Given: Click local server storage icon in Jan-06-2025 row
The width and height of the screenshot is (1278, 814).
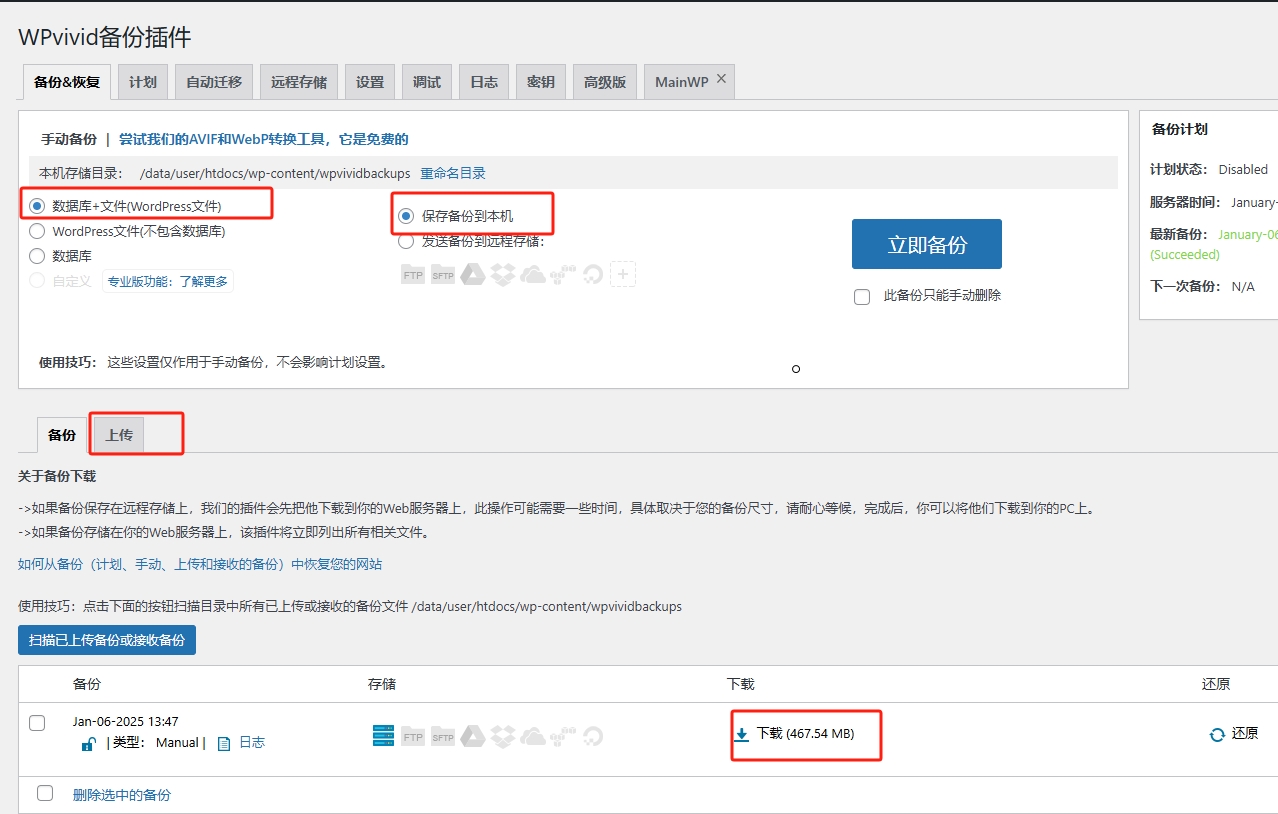Looking at the screenshot, I should (x=383, y=736).
